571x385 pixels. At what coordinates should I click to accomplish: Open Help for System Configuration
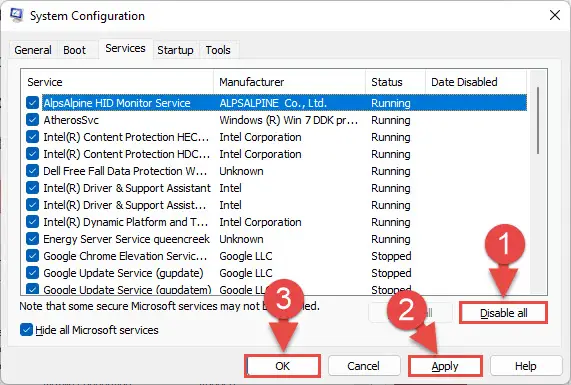point(525,366)
